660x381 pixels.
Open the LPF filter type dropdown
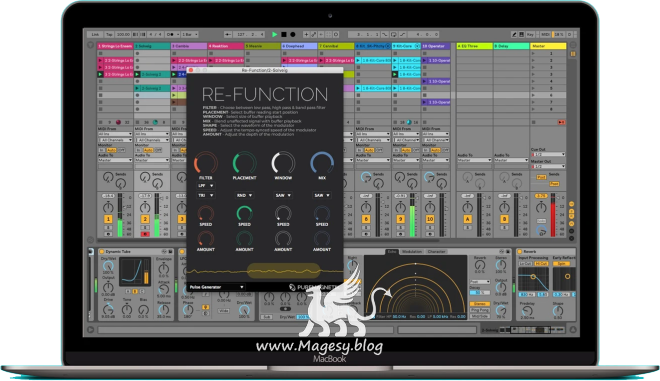(x=205, y=186)
